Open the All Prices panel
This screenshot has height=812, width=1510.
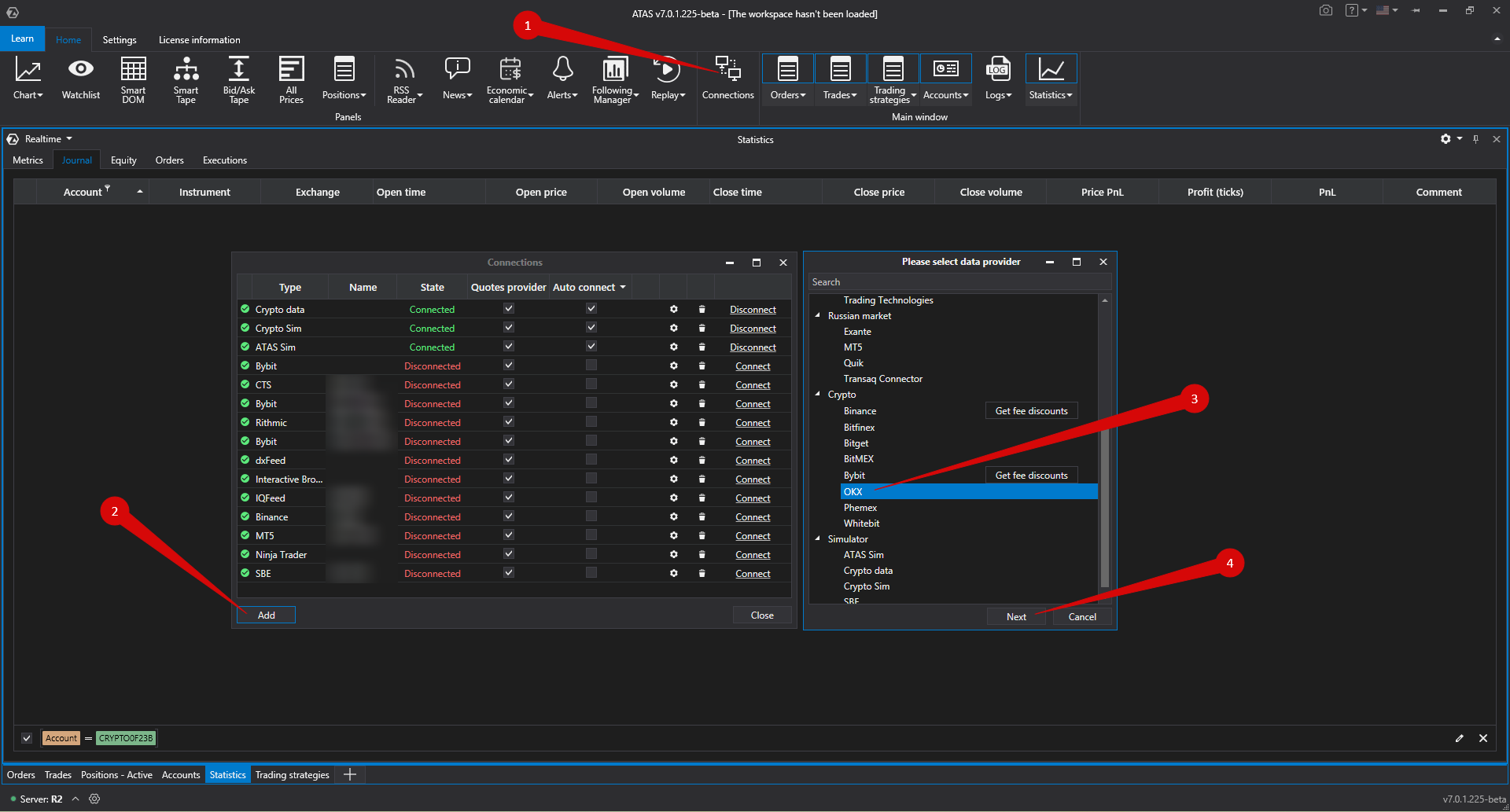[x=291, y=79]
